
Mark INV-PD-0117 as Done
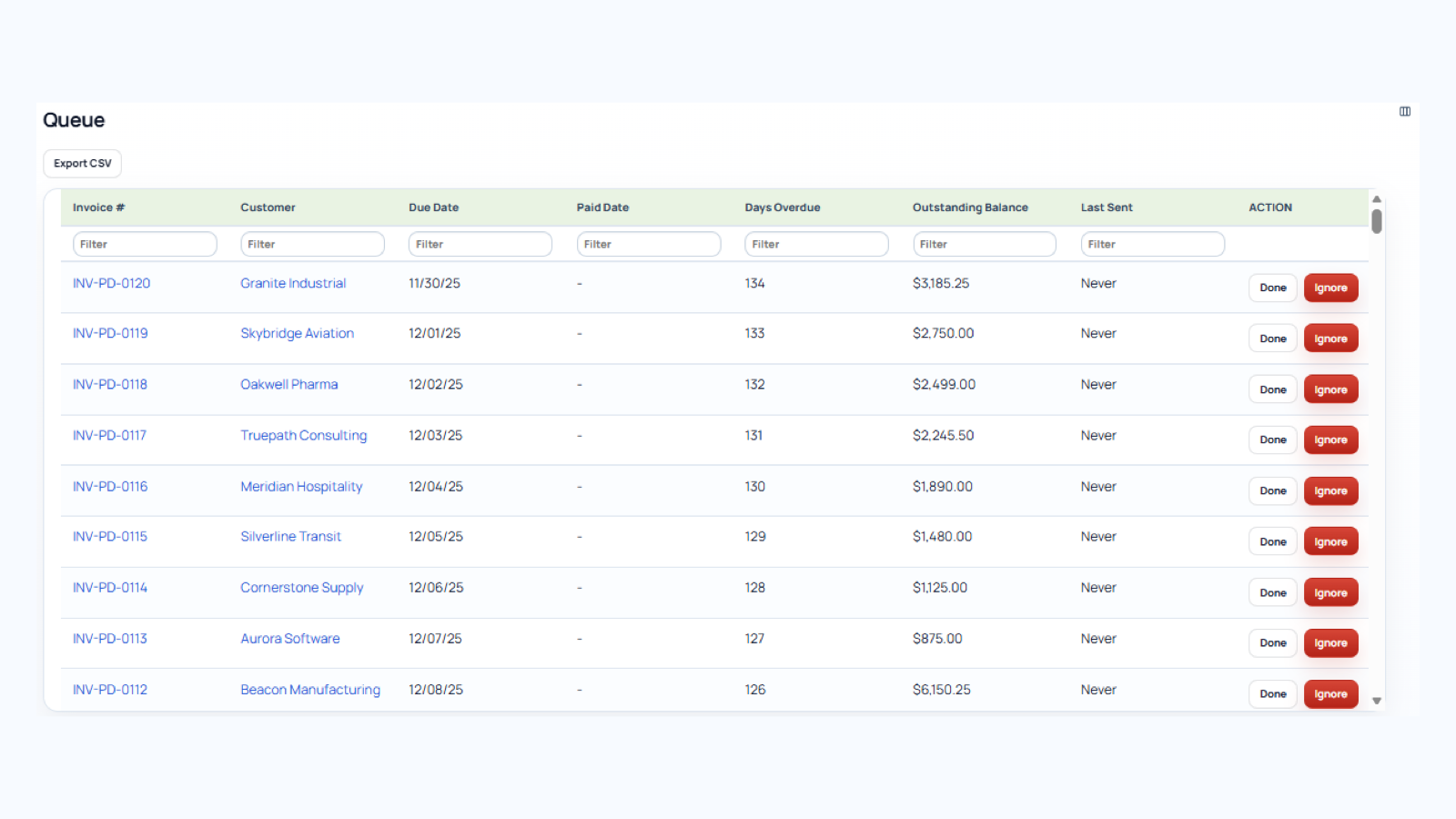tap(1273, 440)
